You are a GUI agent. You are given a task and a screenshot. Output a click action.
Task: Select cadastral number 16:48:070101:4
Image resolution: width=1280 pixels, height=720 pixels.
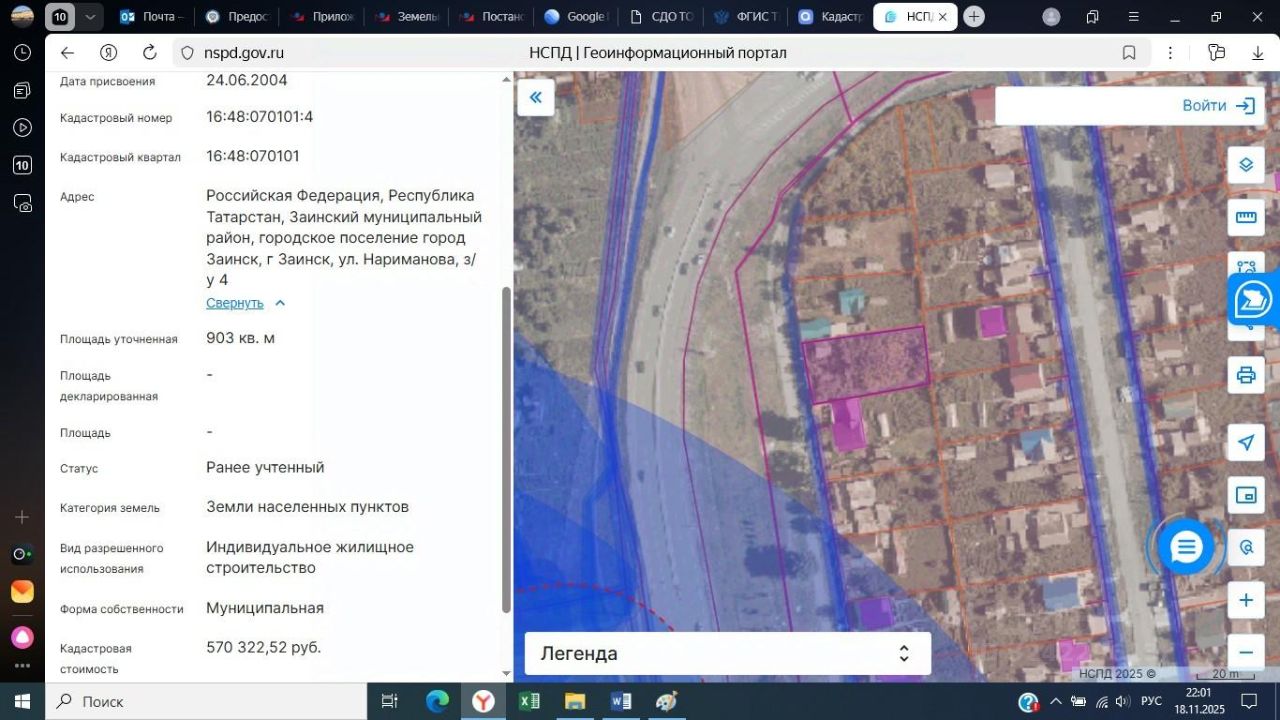click(x=260, y=117)
